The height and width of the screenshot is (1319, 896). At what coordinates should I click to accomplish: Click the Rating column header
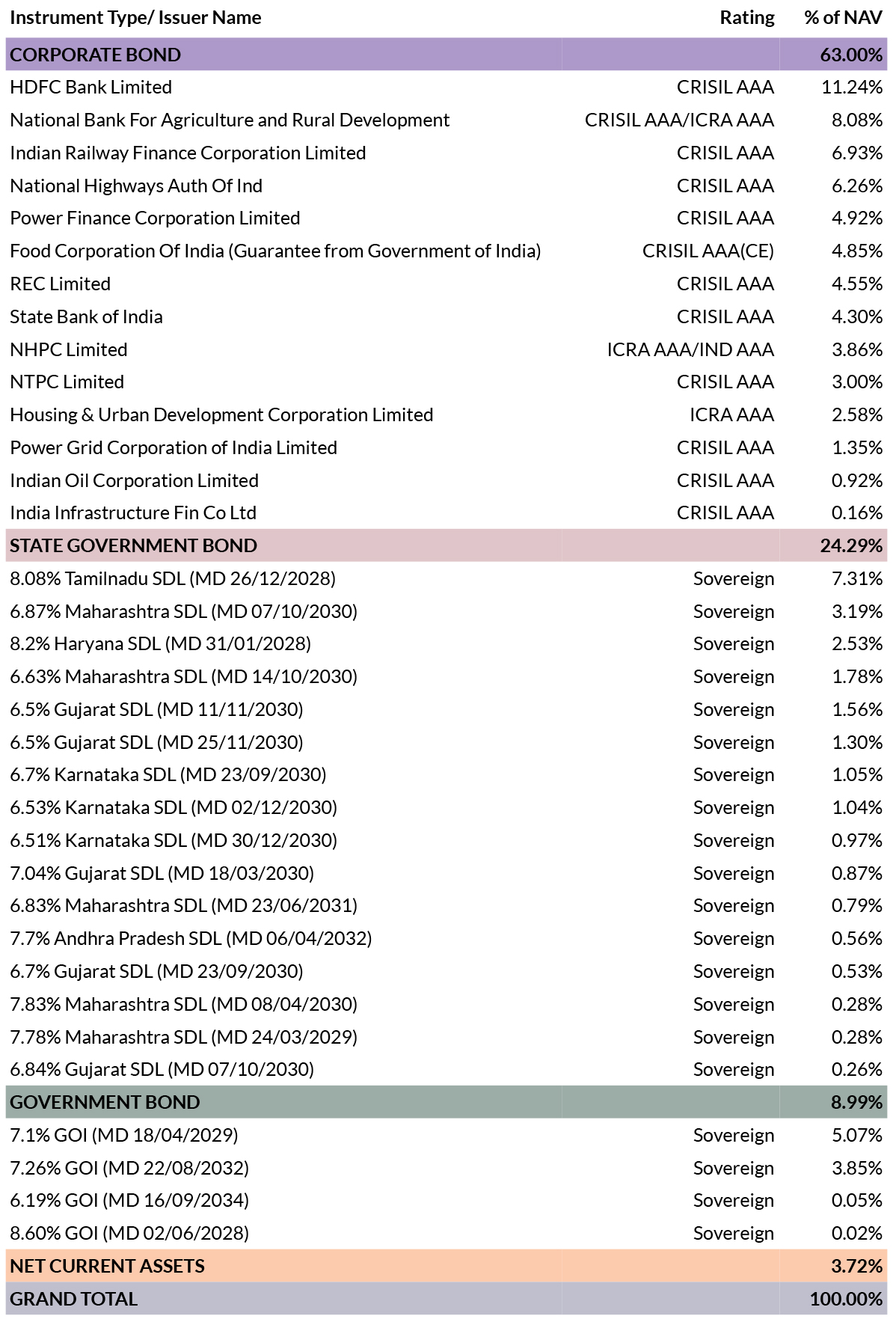click(x=747, y=18)
